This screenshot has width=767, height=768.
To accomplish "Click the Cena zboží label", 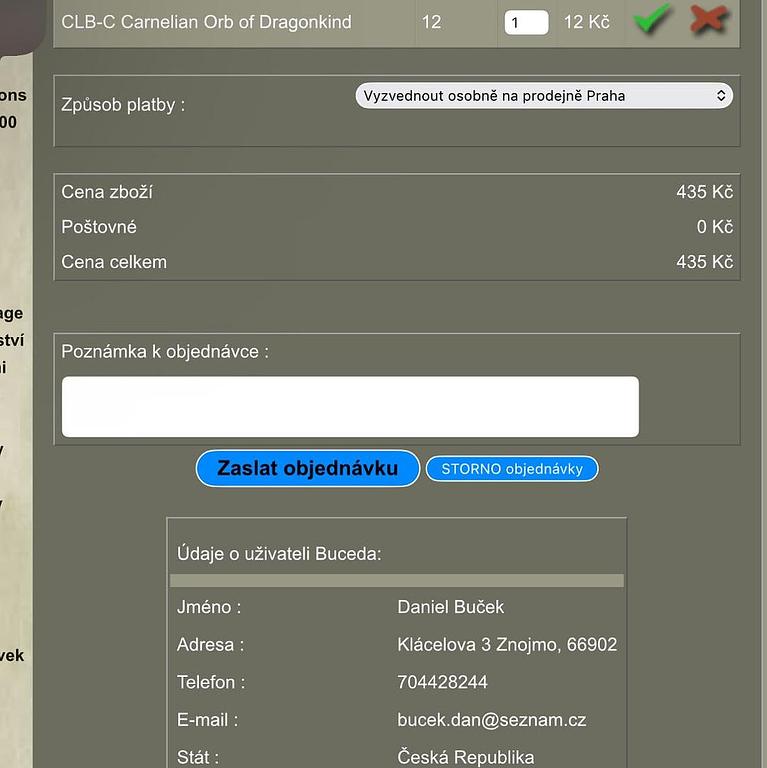I will coord(107,192).
